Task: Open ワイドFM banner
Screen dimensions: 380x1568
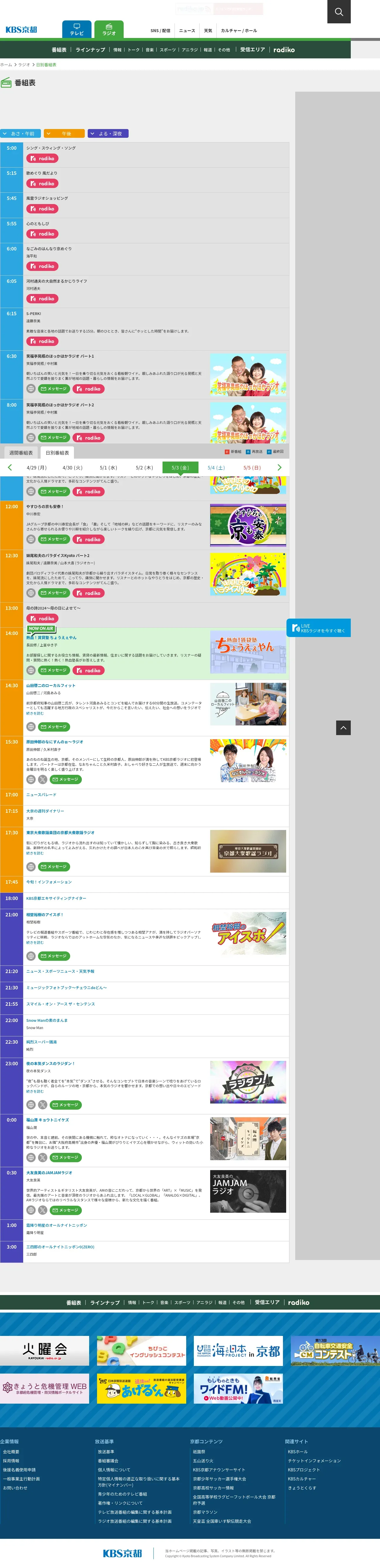Action: 239,1388
